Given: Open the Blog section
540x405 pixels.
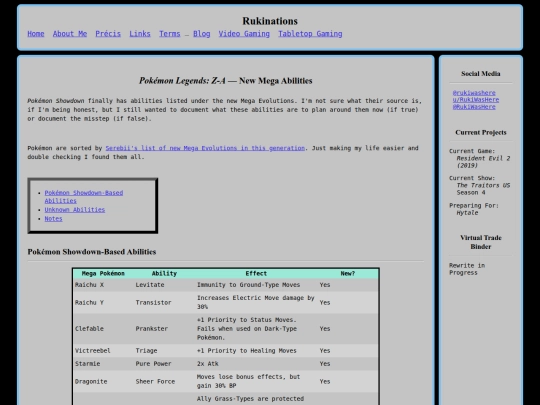Looking at the screenshot, I should pos(202,34).
